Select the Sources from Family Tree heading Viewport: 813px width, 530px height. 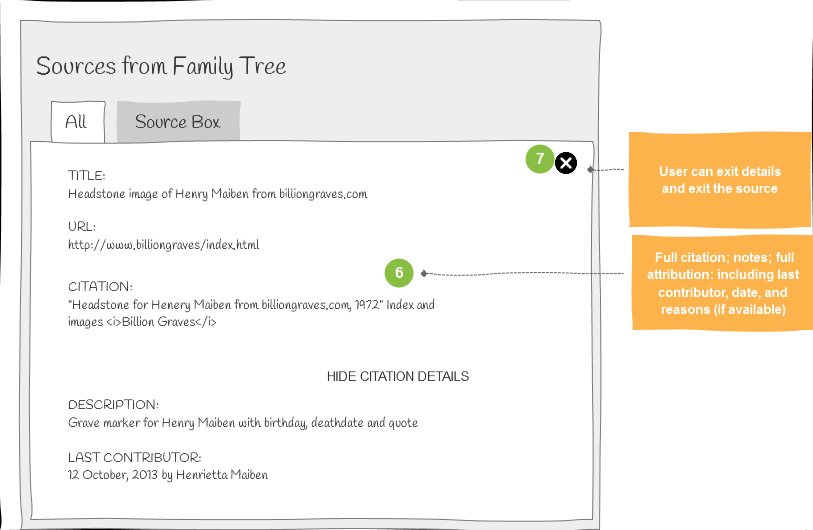[161, 67]
